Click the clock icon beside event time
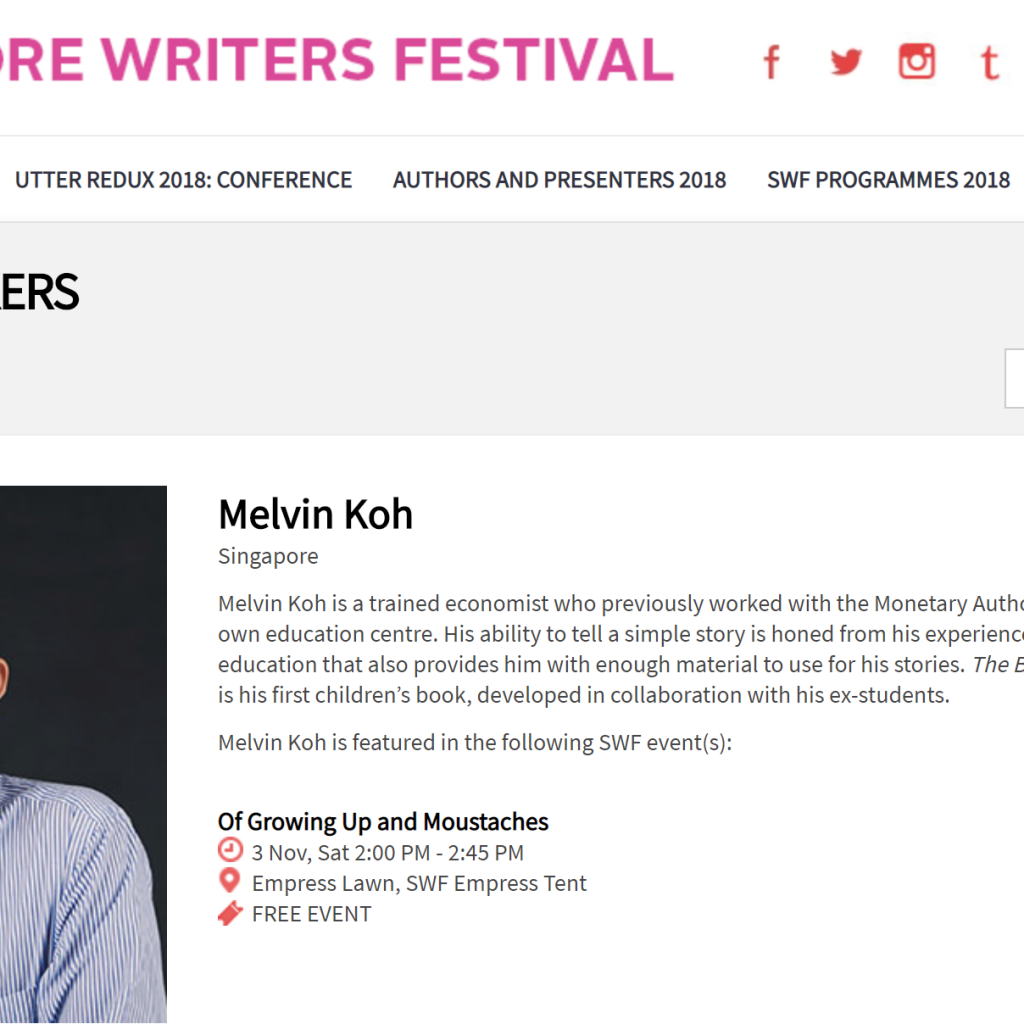The image size is (1024, 1024). tap(230, 850)
